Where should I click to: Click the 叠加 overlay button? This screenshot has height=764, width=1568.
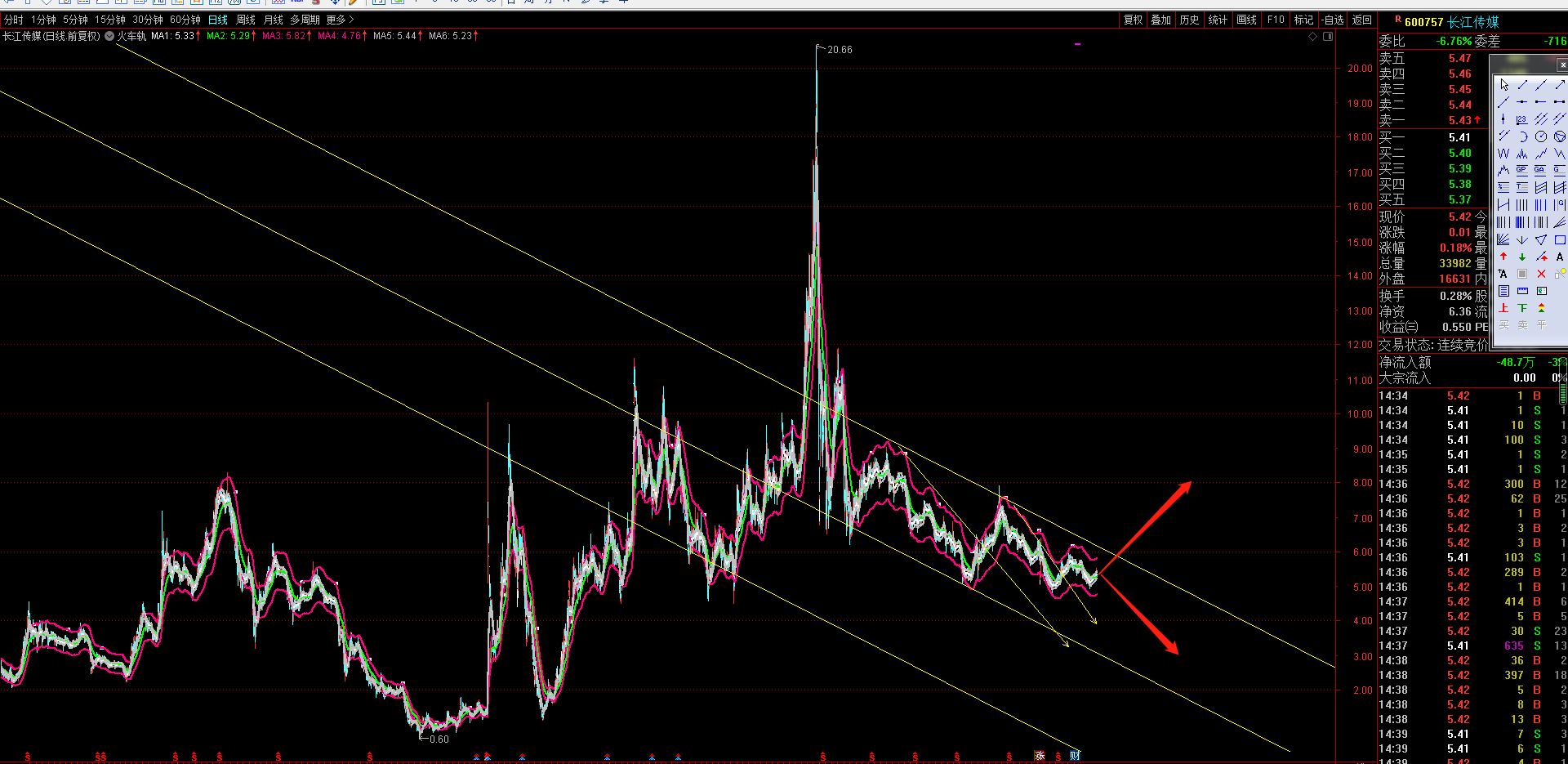coord(1161,20)
